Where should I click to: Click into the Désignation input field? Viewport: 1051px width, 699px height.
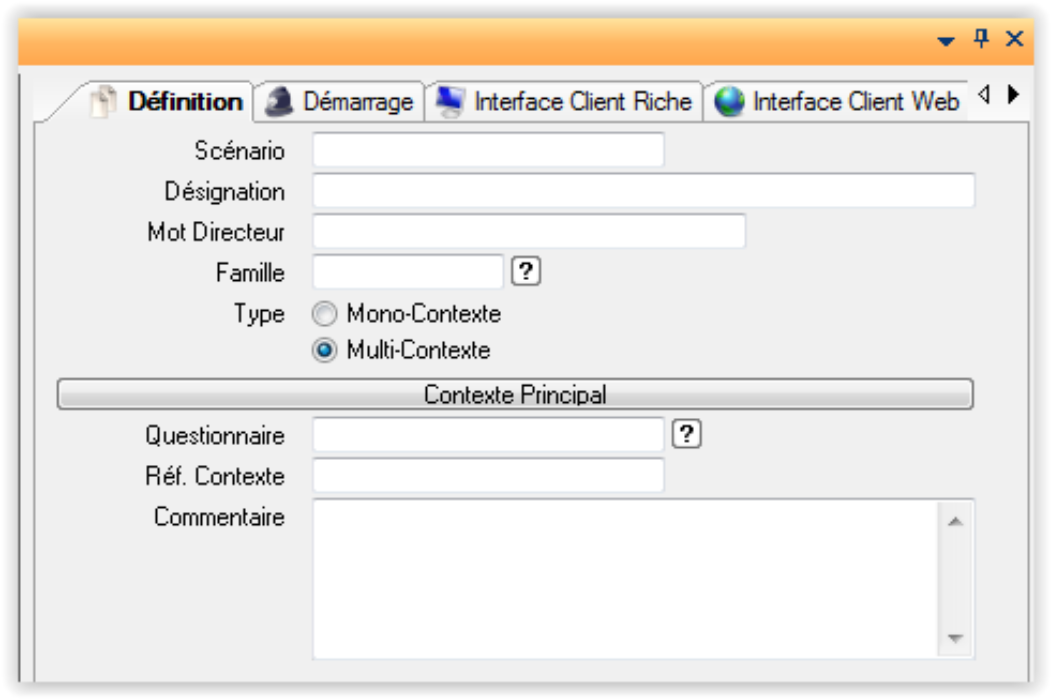[643, 190]
